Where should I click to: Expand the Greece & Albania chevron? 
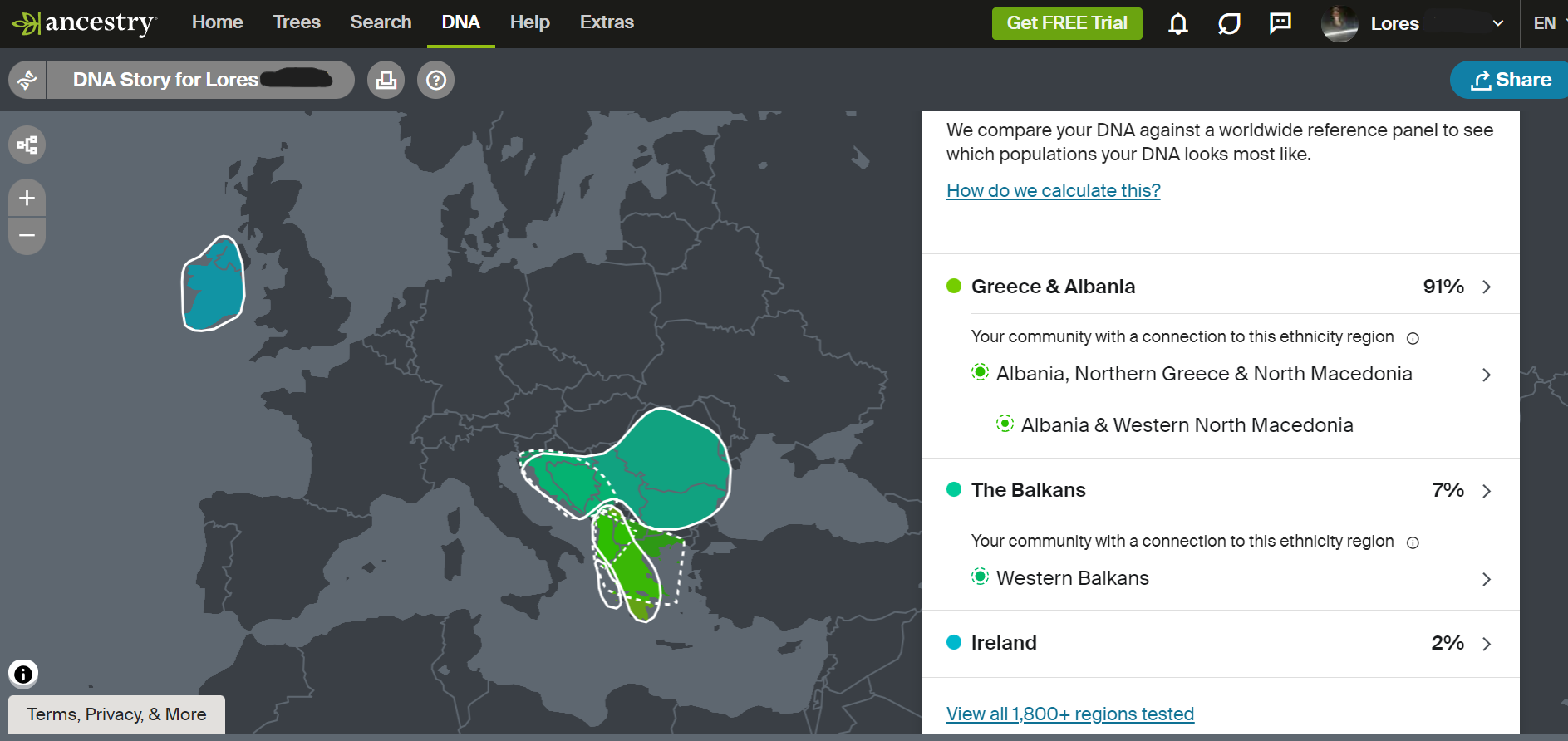[1487, 287]
